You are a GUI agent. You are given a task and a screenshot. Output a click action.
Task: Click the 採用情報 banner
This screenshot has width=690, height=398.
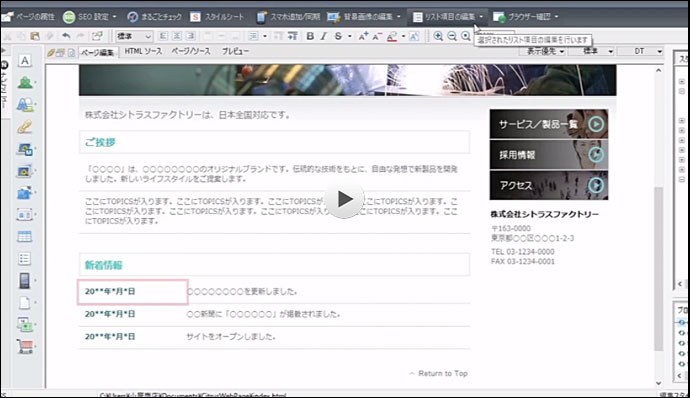(x=549, y=155)
